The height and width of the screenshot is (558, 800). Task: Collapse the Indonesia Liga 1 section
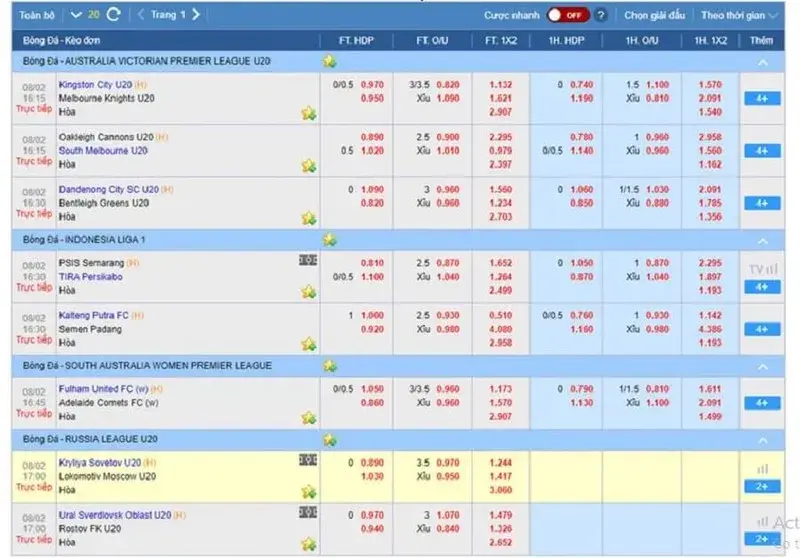coord(762,241)
